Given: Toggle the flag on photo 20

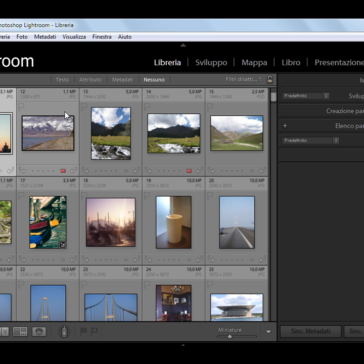Looking at the screenshot, I should tap(210, 195).
